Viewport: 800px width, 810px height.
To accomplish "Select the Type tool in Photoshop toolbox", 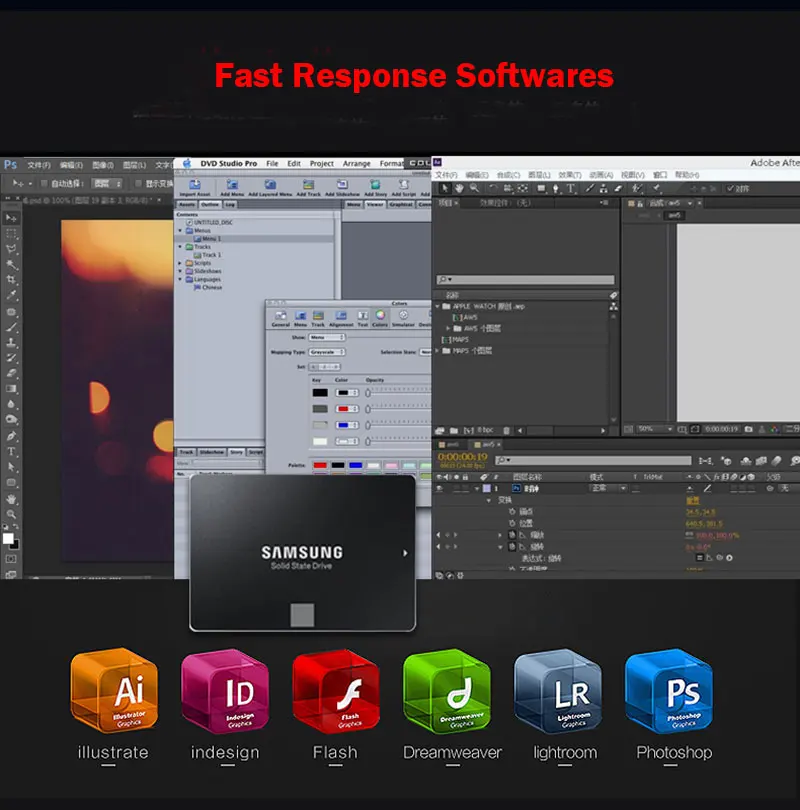I will coord(11,451).
